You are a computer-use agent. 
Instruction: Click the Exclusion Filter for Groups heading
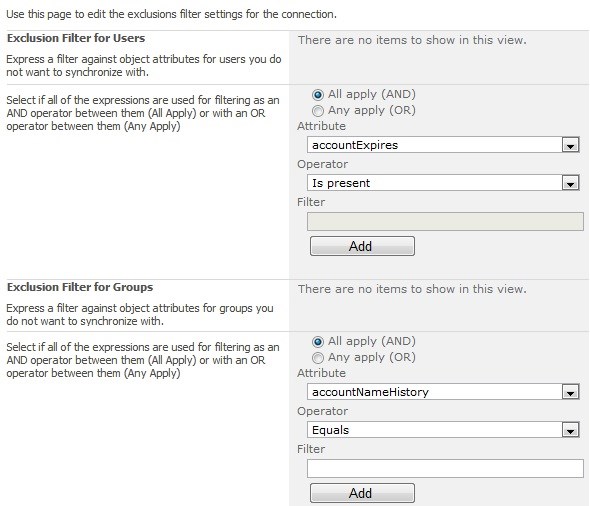click(80, 287)
